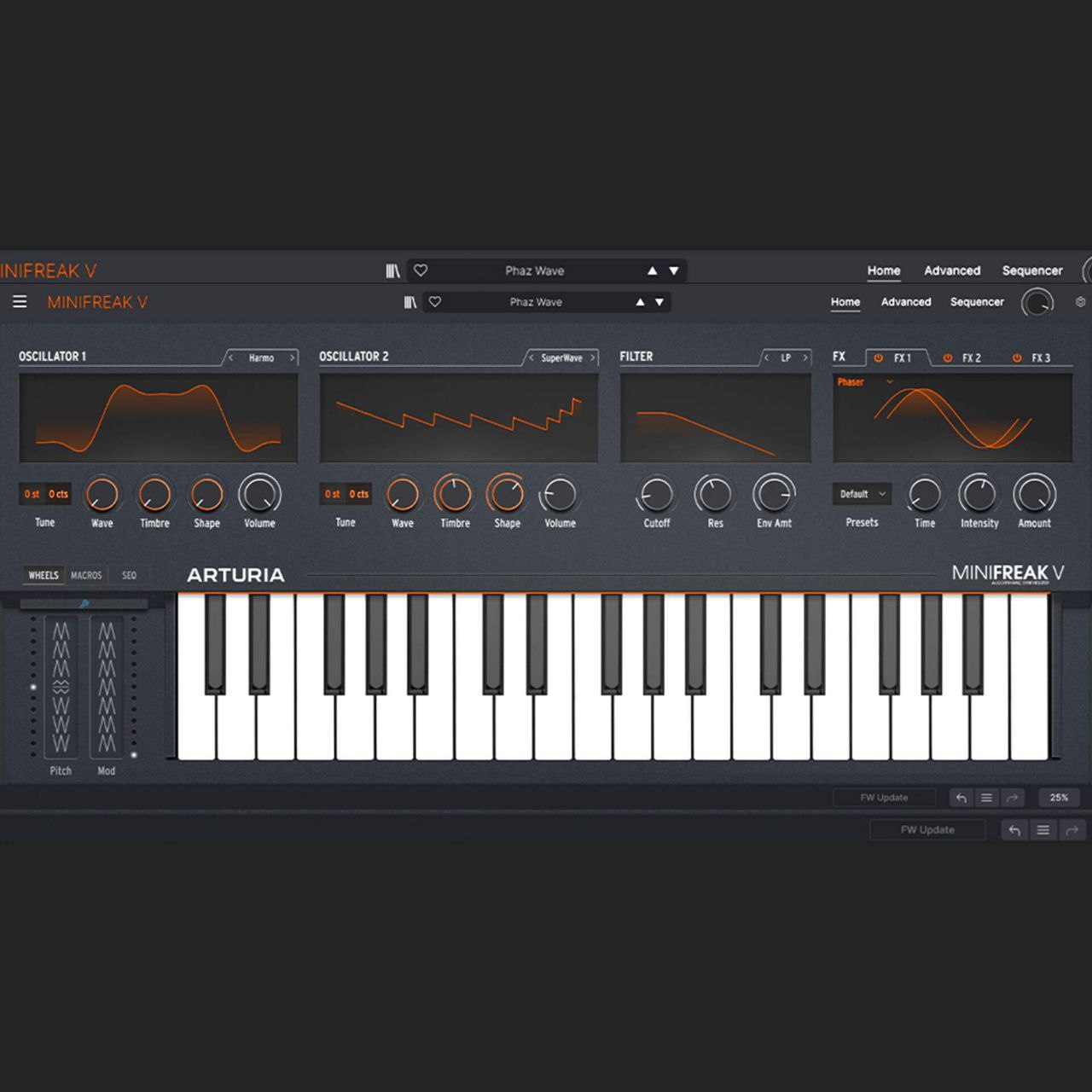
Task: Show the MACROS panel tab
Action: point(86,576)
